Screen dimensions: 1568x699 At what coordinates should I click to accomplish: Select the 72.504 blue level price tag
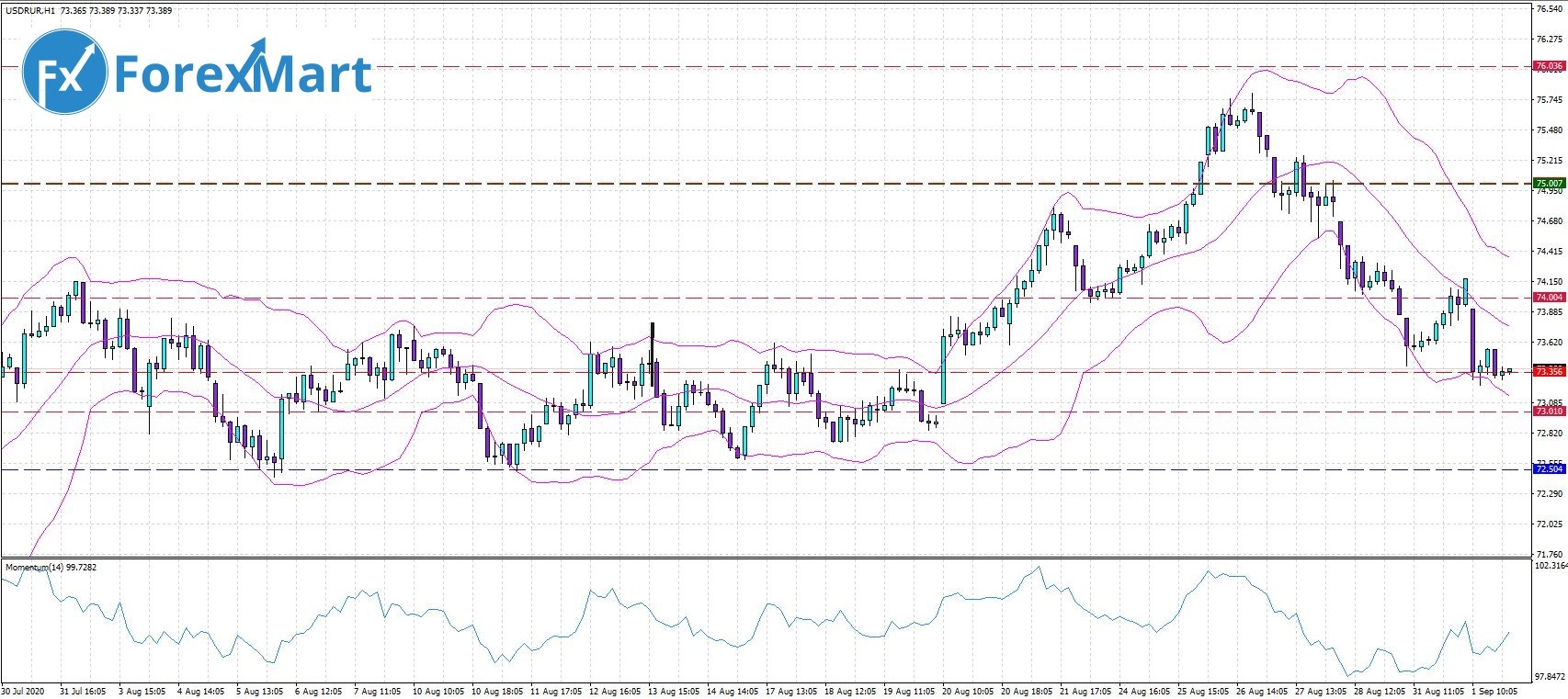coord(1549,469)
